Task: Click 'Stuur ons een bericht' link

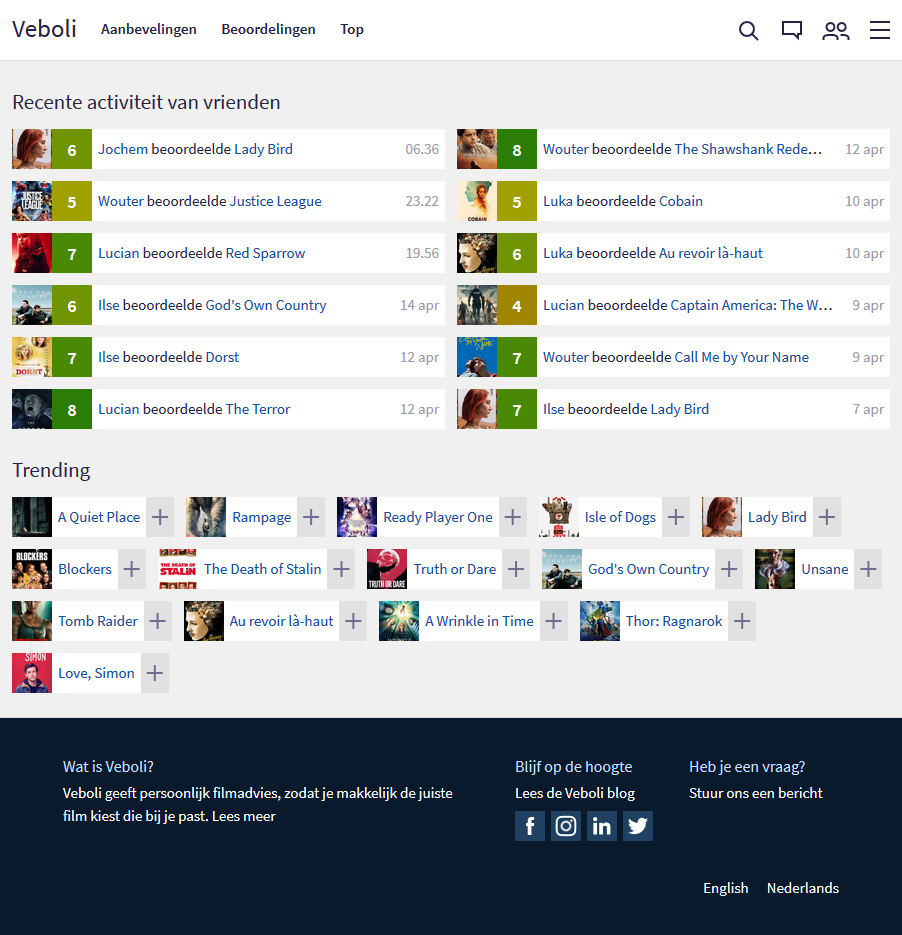Action: (755, 793)
